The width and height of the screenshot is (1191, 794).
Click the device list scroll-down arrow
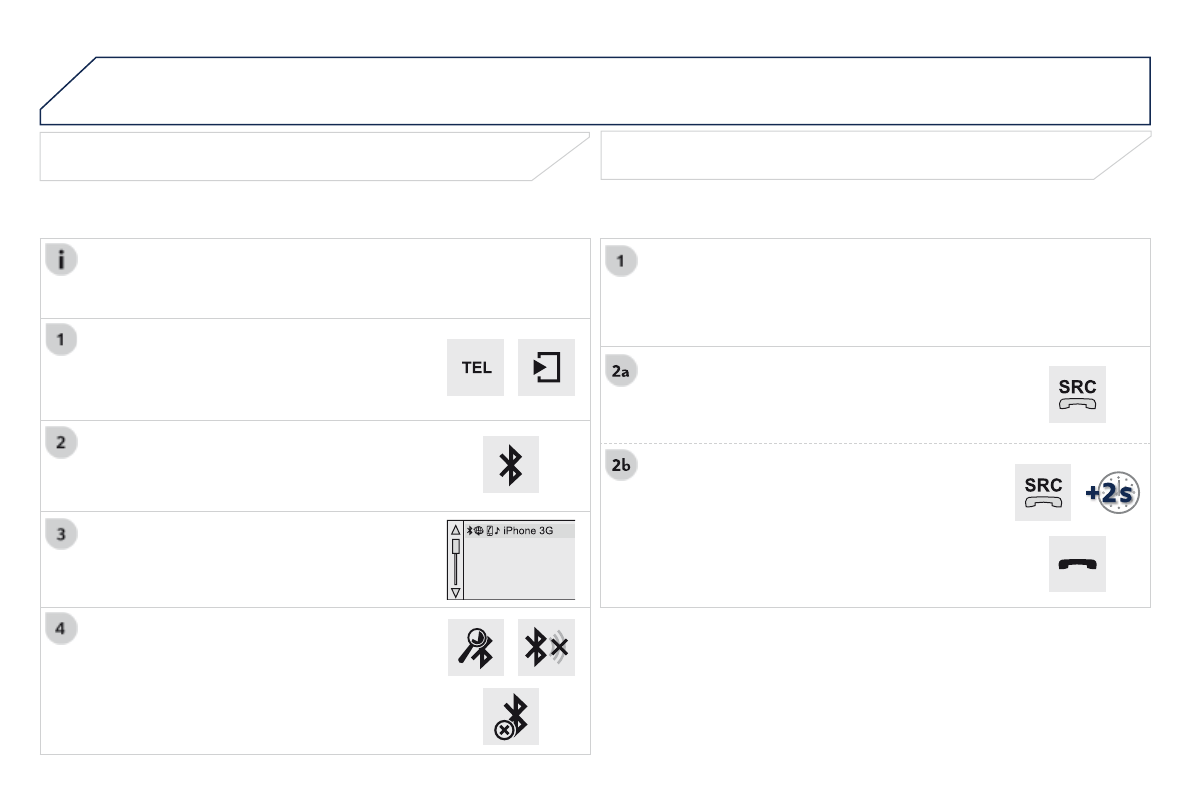455,592
